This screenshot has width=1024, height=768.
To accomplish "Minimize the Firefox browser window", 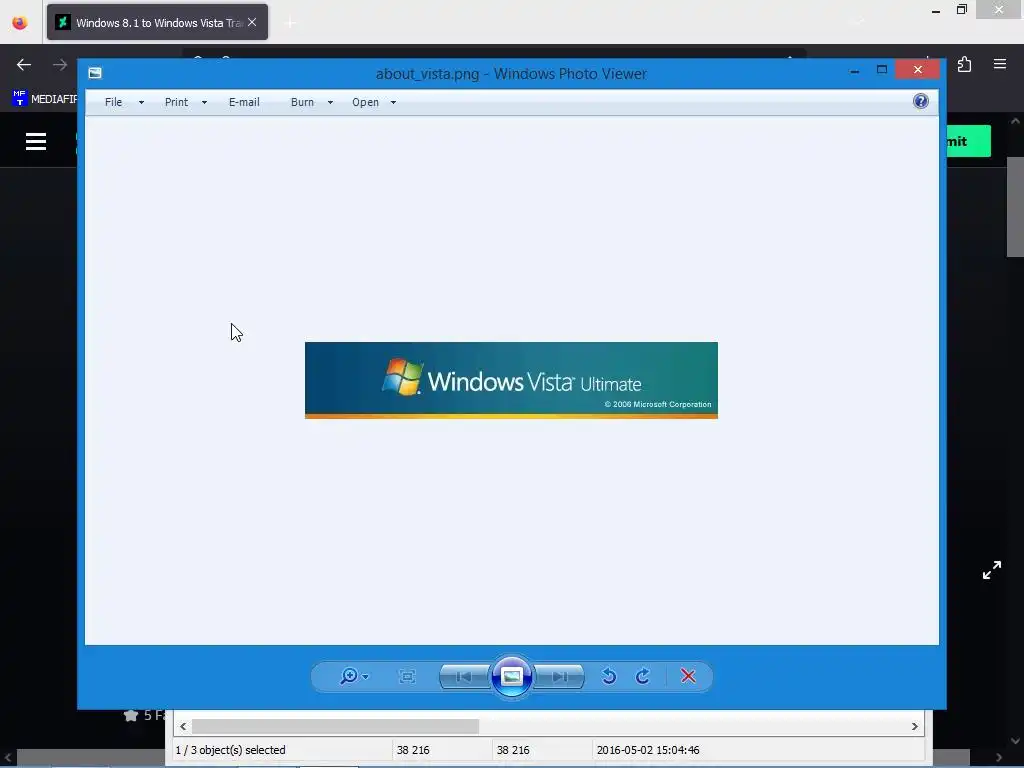I will (x=936, y=10).
